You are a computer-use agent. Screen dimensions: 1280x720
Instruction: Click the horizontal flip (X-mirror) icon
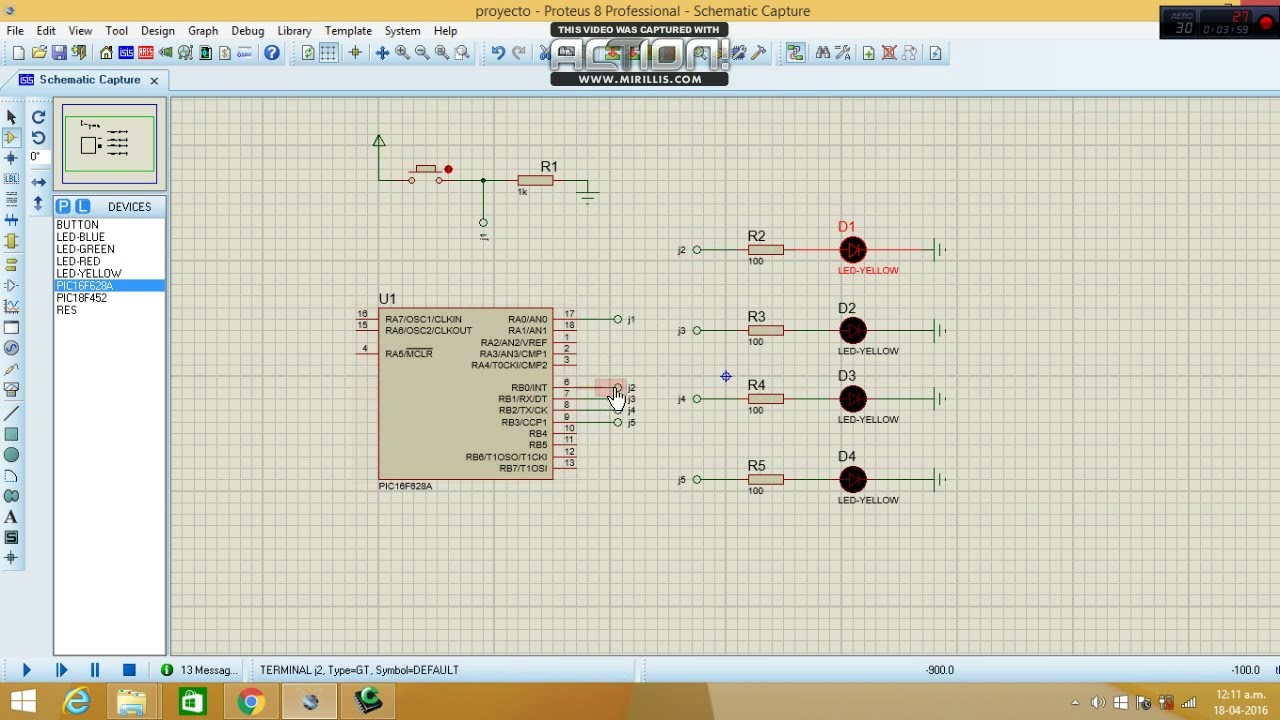[38, 182]
